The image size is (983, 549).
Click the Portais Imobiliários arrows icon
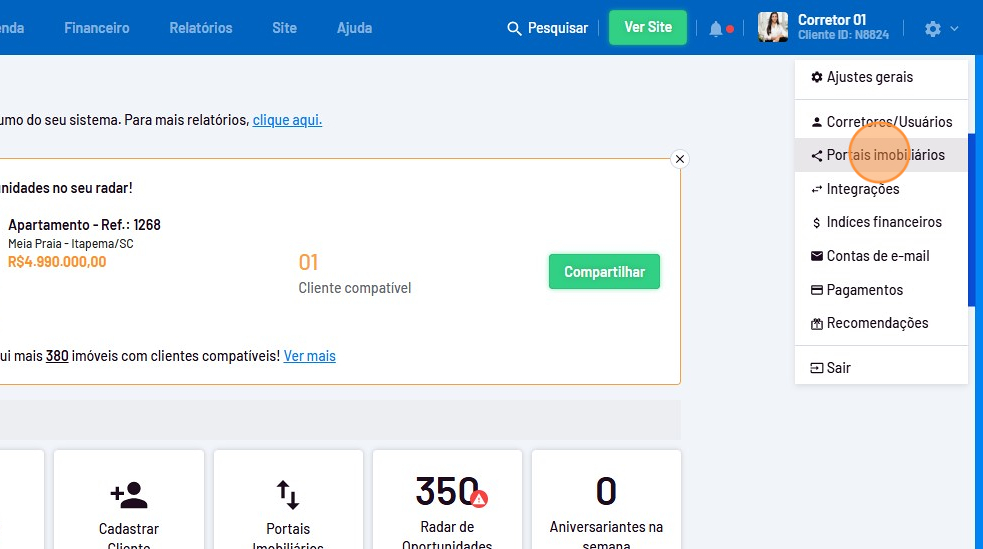point(288,494)
